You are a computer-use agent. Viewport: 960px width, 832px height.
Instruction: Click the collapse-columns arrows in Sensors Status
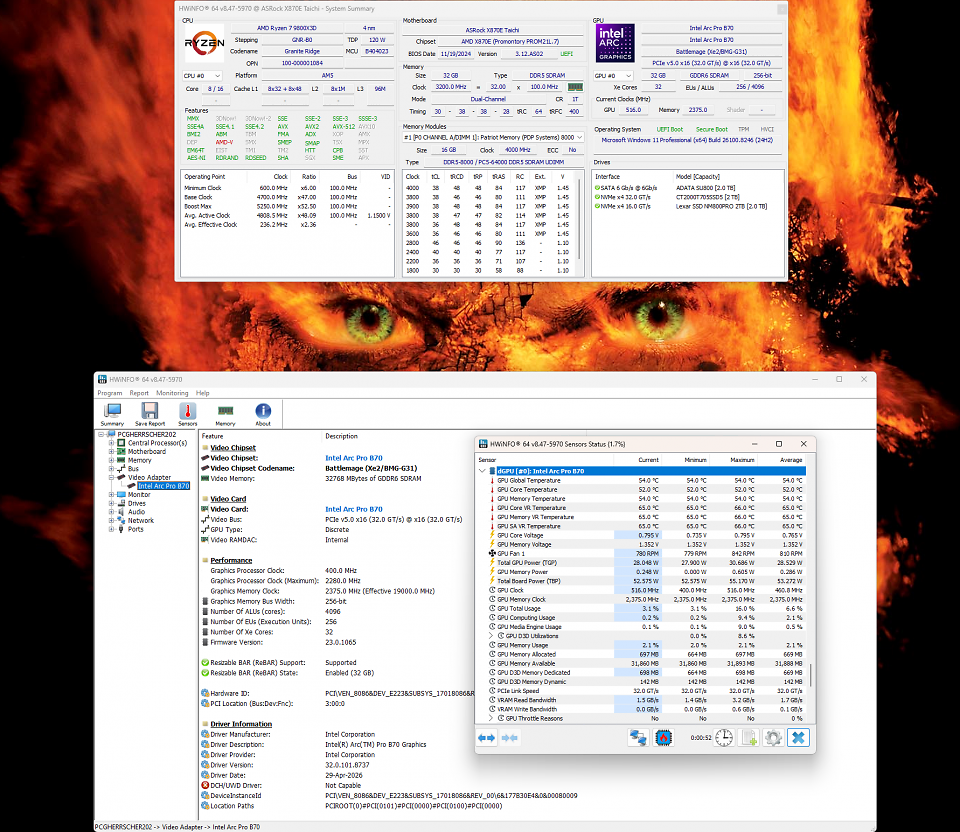pos(509,738)
